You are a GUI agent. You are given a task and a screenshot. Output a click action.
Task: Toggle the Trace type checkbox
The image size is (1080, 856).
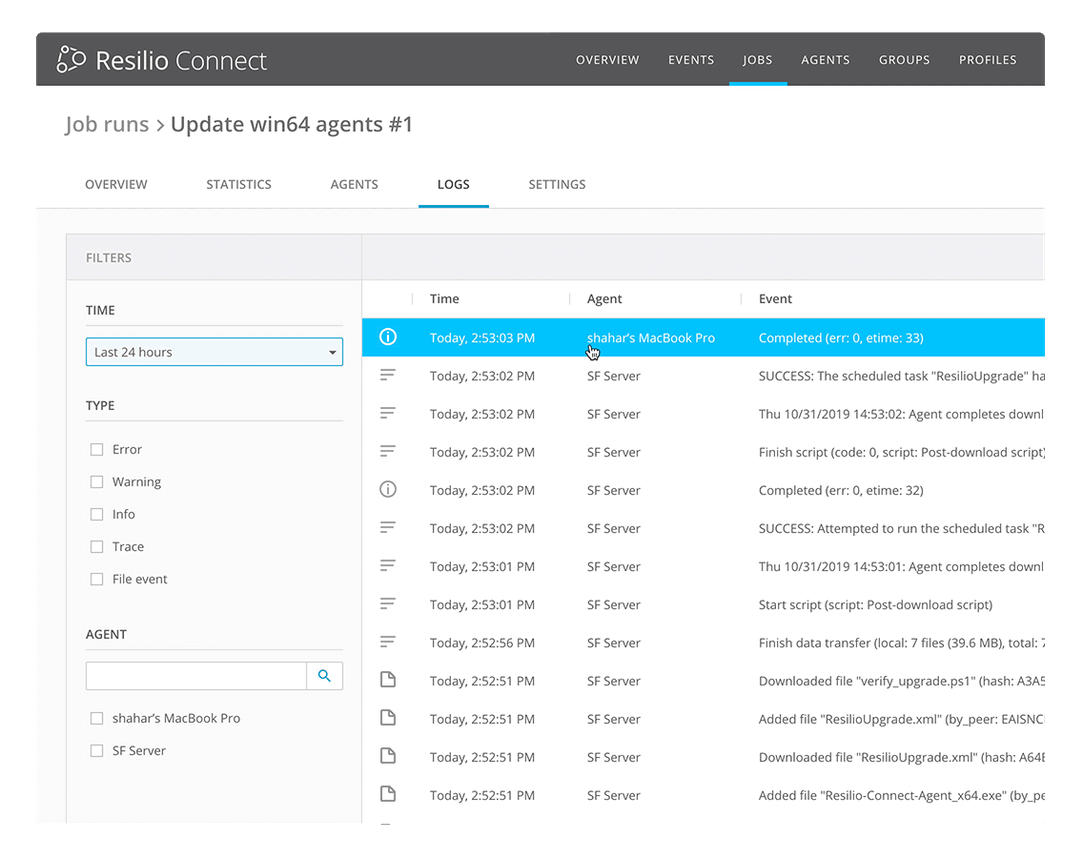pos(96,547)
